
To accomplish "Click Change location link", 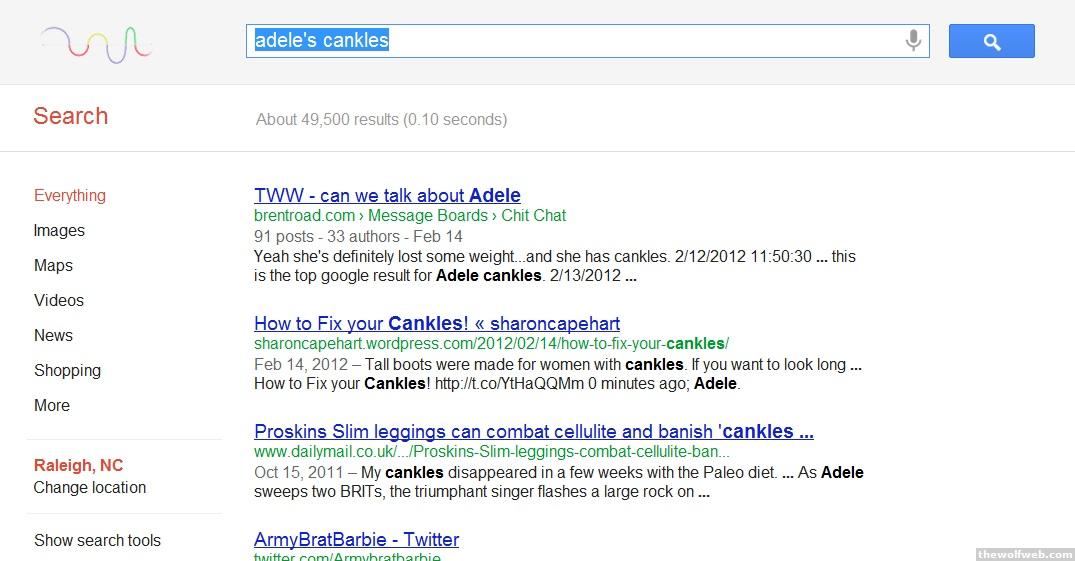I will tap(90, 488).
